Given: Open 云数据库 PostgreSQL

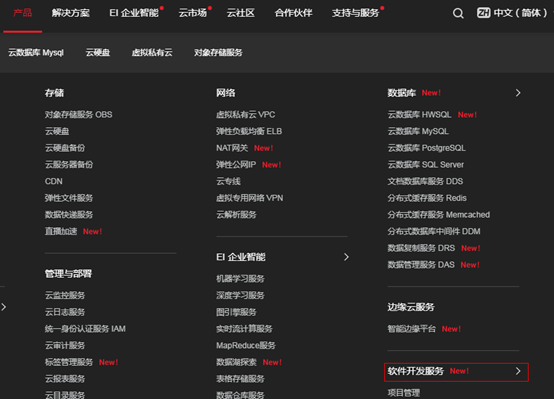Looking at the screenshot, I should tap(426, 148).
